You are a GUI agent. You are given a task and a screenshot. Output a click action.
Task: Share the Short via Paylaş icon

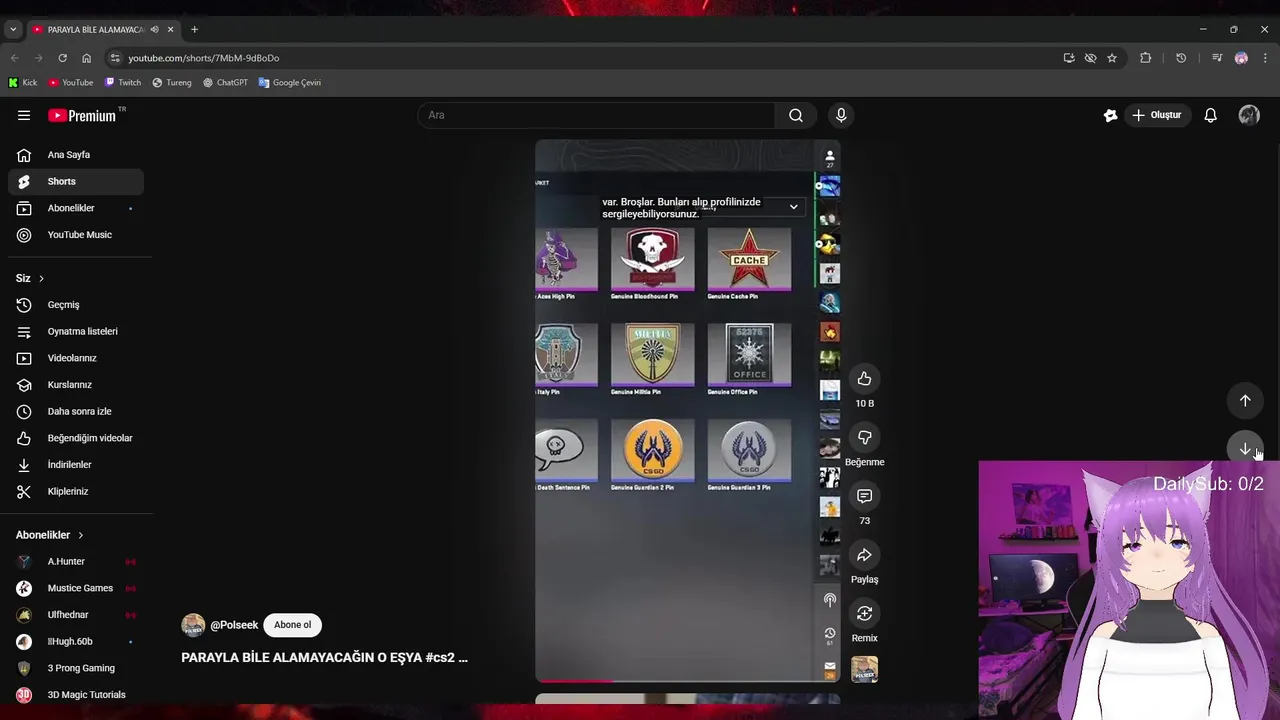point(864,555)
